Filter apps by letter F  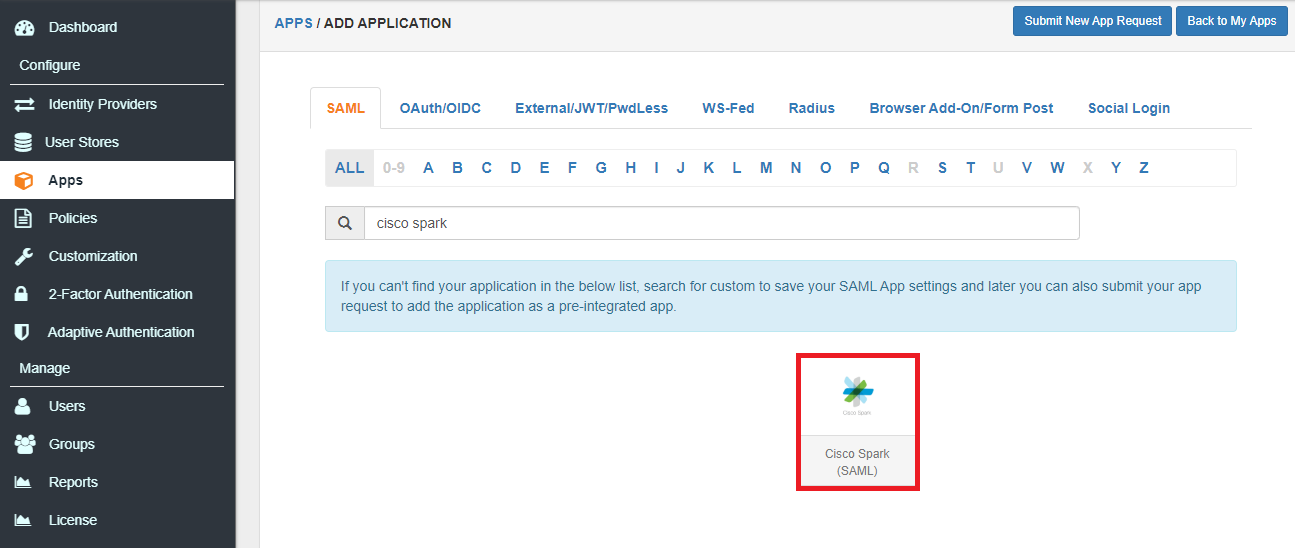[572, 168]
